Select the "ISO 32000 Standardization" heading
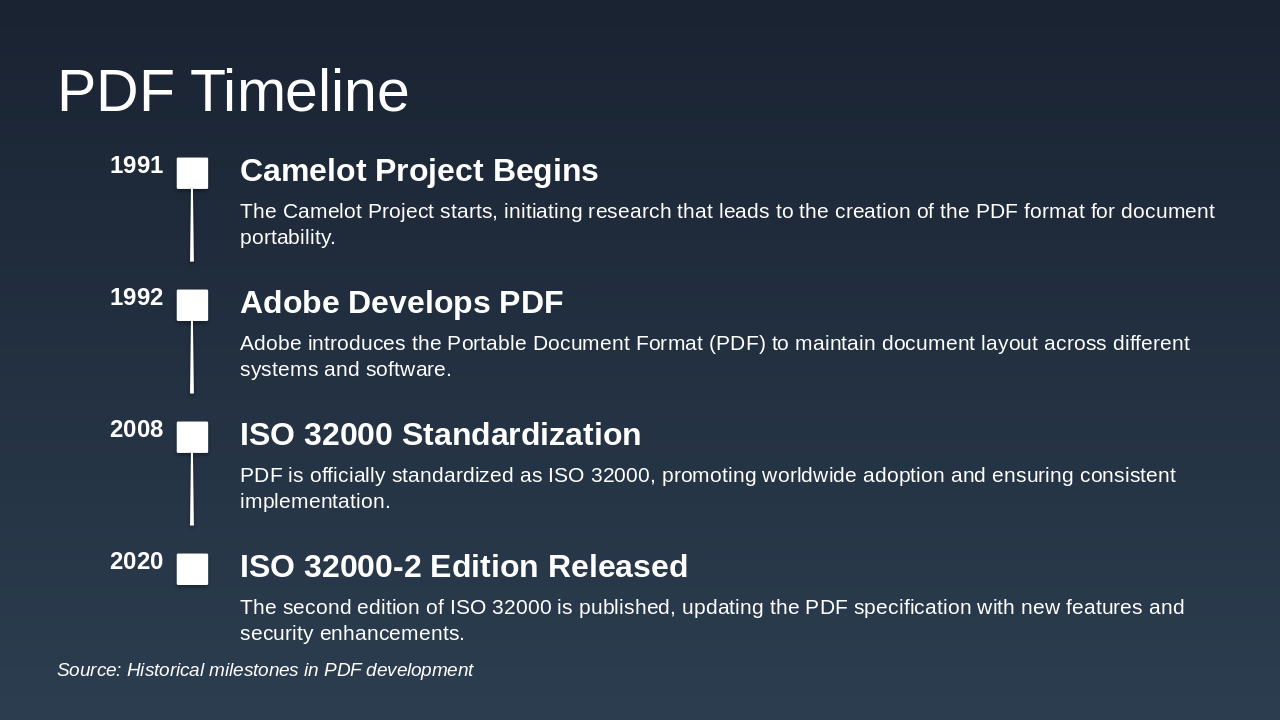 pos(440,435)
